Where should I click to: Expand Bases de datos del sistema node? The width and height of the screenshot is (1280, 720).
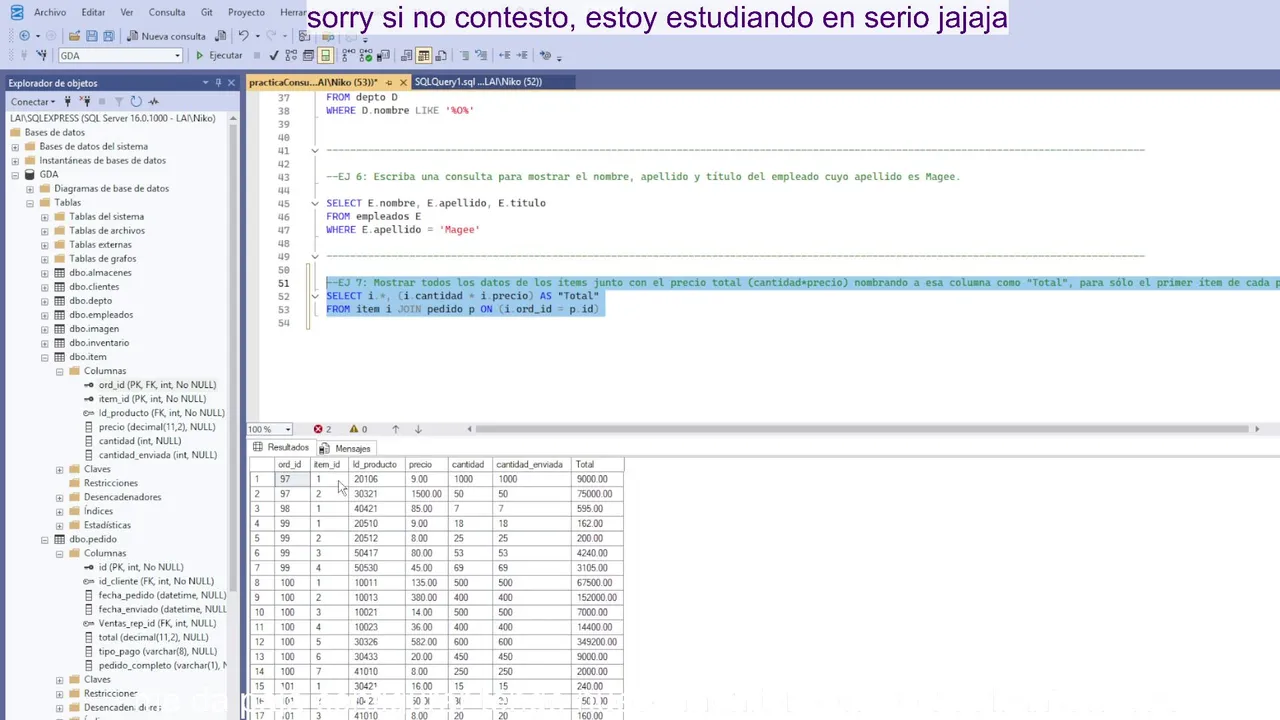click(x=15, y=147)
